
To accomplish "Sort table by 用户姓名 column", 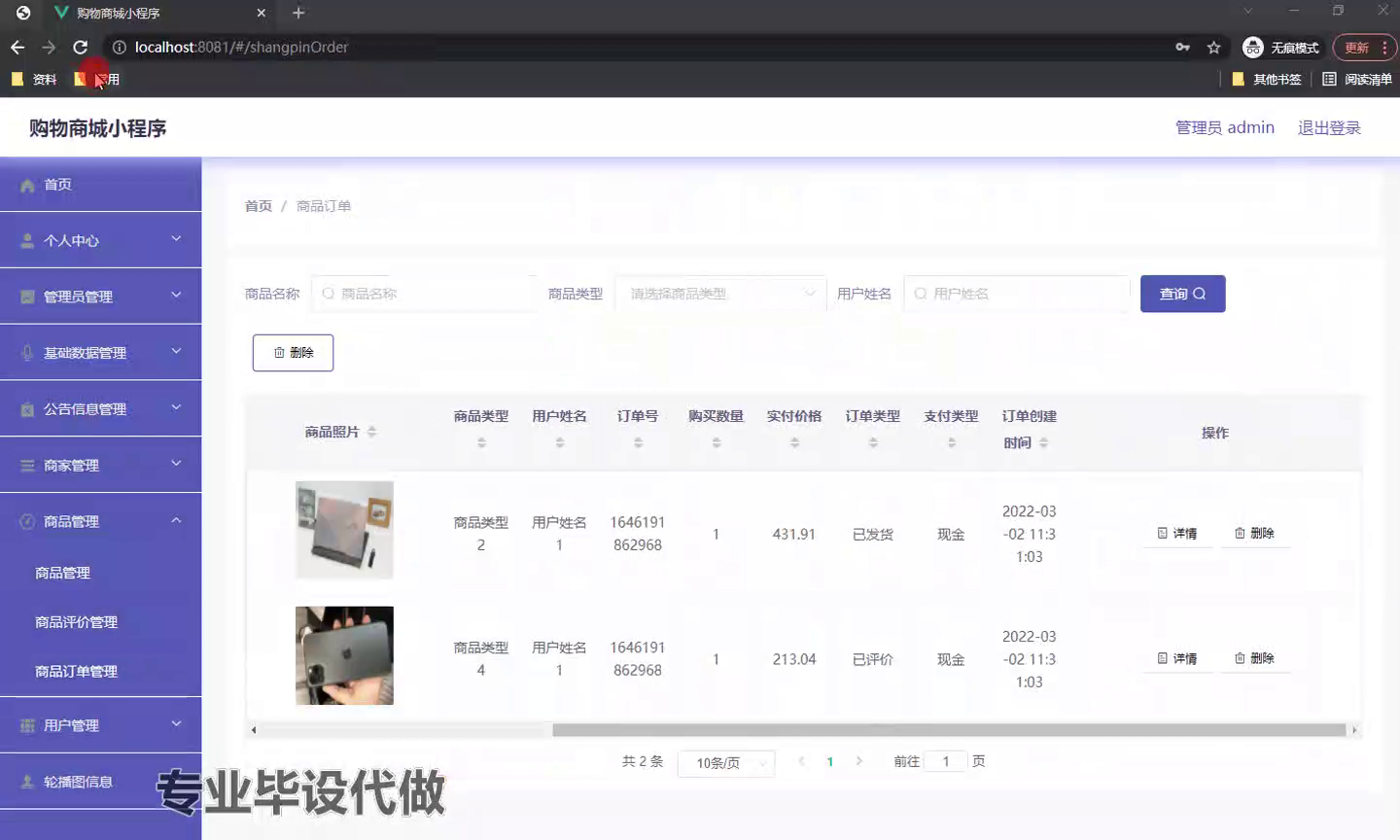I will tap(560, 442).
